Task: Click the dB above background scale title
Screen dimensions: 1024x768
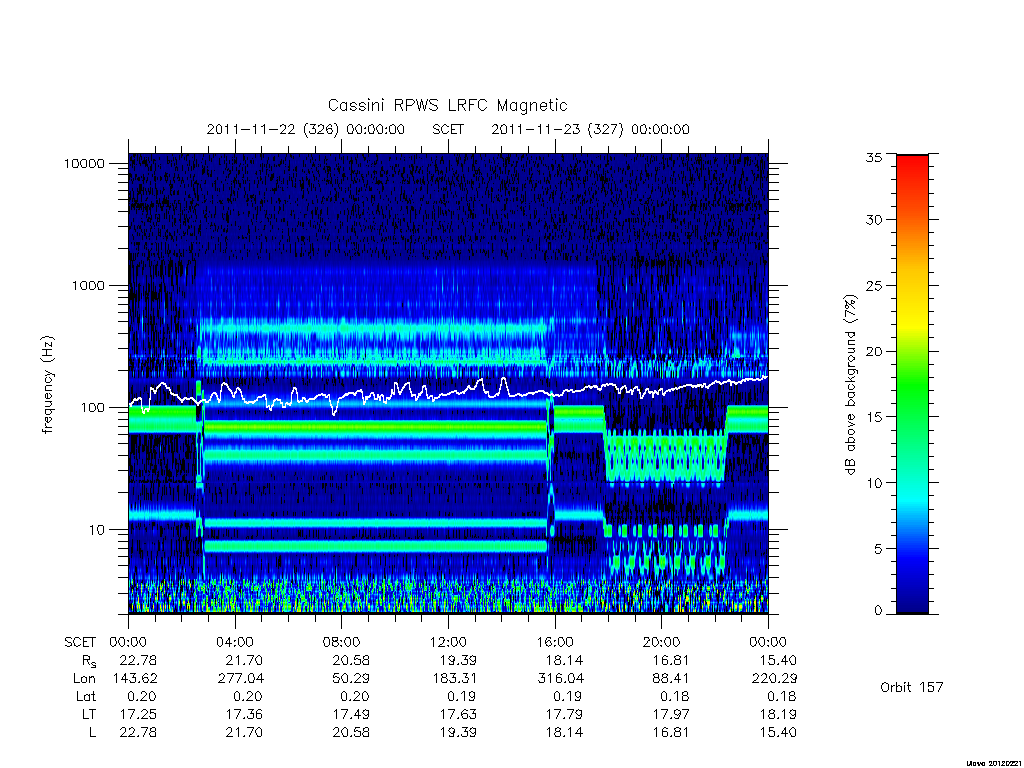Action: [850, 384]
